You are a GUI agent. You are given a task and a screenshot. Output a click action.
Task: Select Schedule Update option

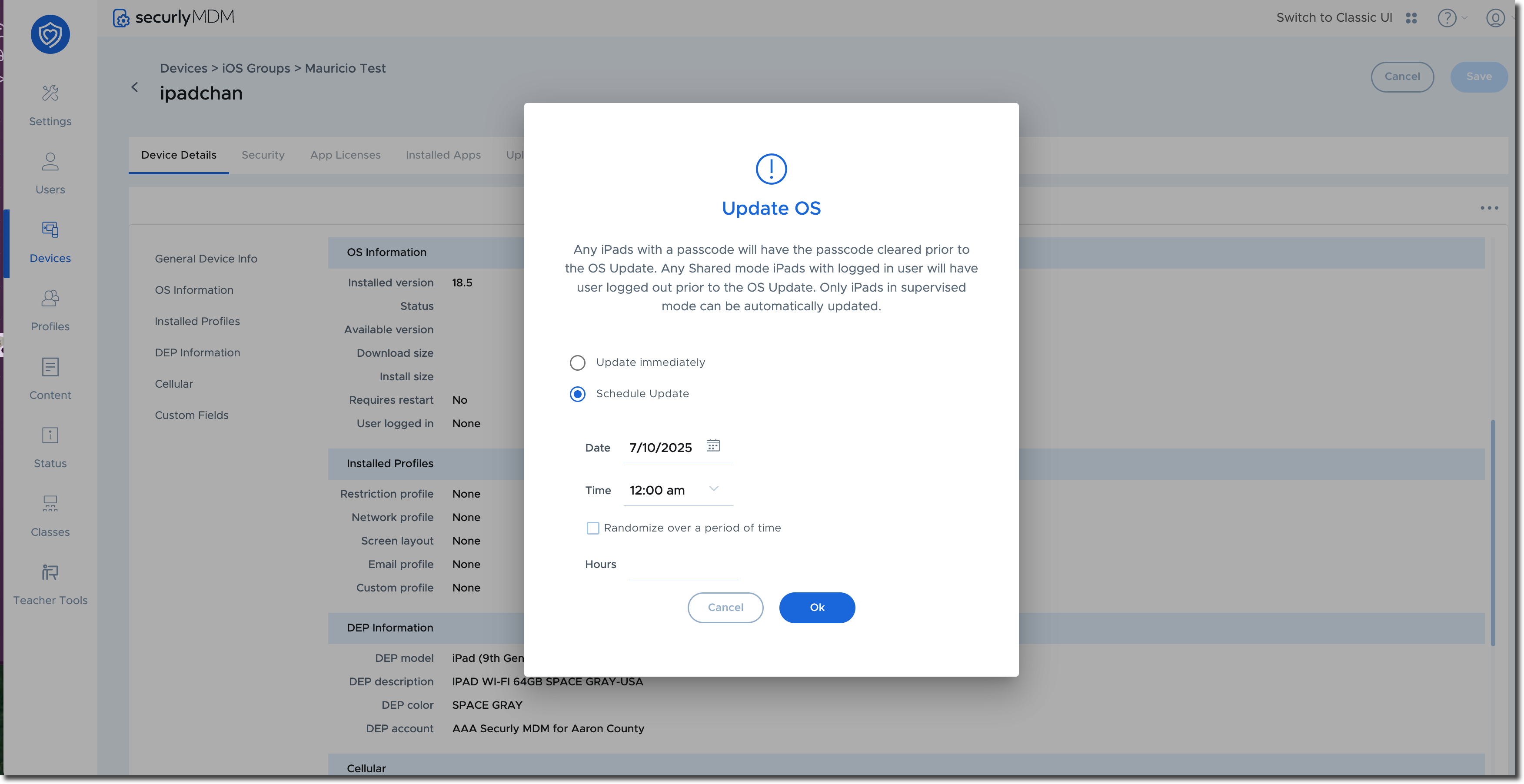pyautogui.click(x=577, y=394)
